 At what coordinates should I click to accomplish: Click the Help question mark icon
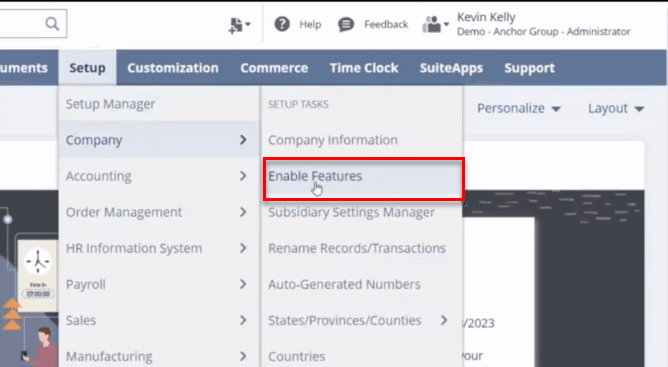click(x=282, y=24)
